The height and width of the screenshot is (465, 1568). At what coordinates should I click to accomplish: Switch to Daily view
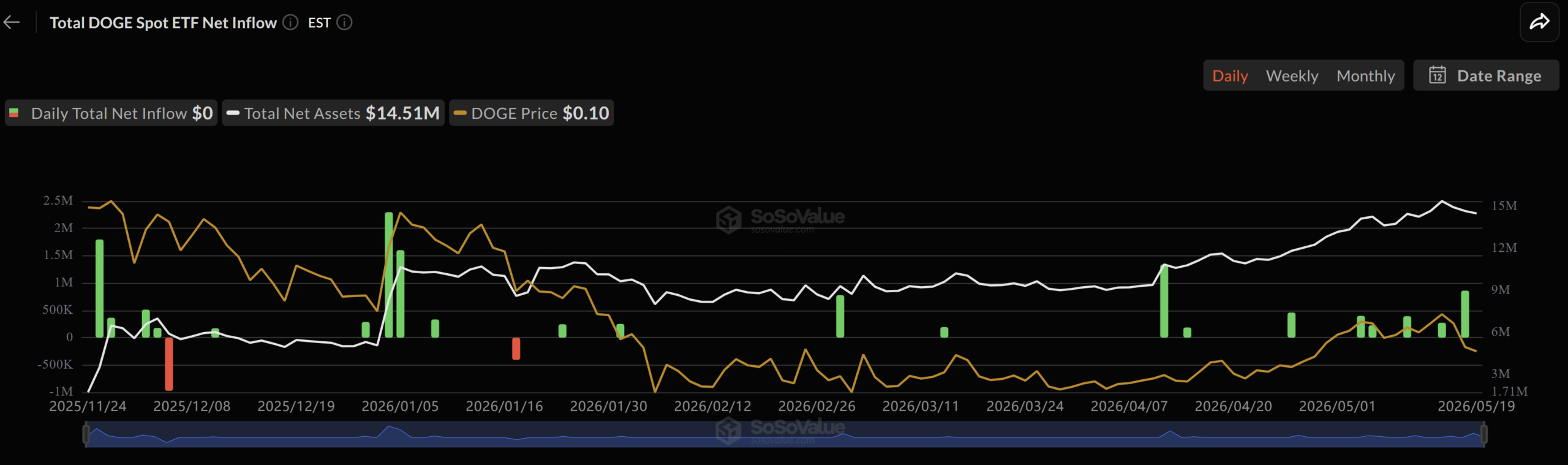click(x=1230, y=76)
